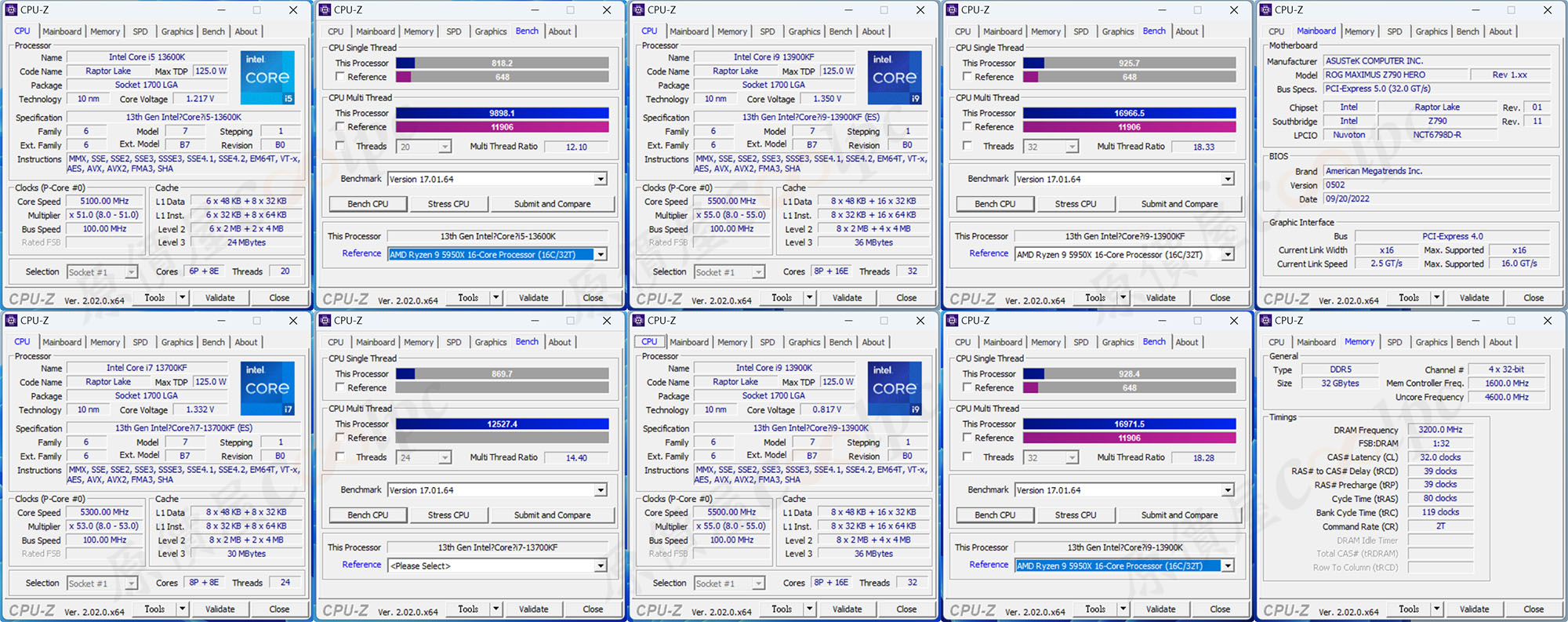Viewport: 1568px width, 622px height.
Task: Click Intel Core i9 logo in 13900KF window
Action: (895, 78)
